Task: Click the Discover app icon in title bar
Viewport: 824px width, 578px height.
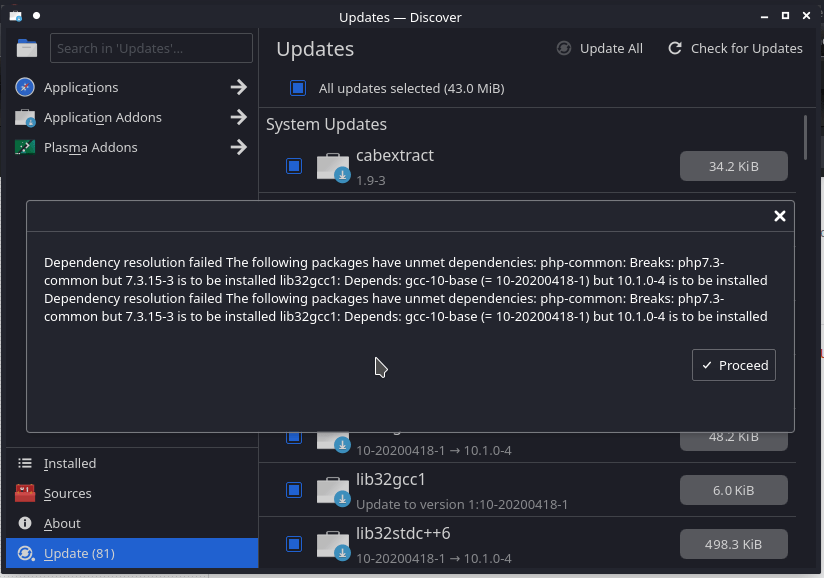Action: point(16,16)
